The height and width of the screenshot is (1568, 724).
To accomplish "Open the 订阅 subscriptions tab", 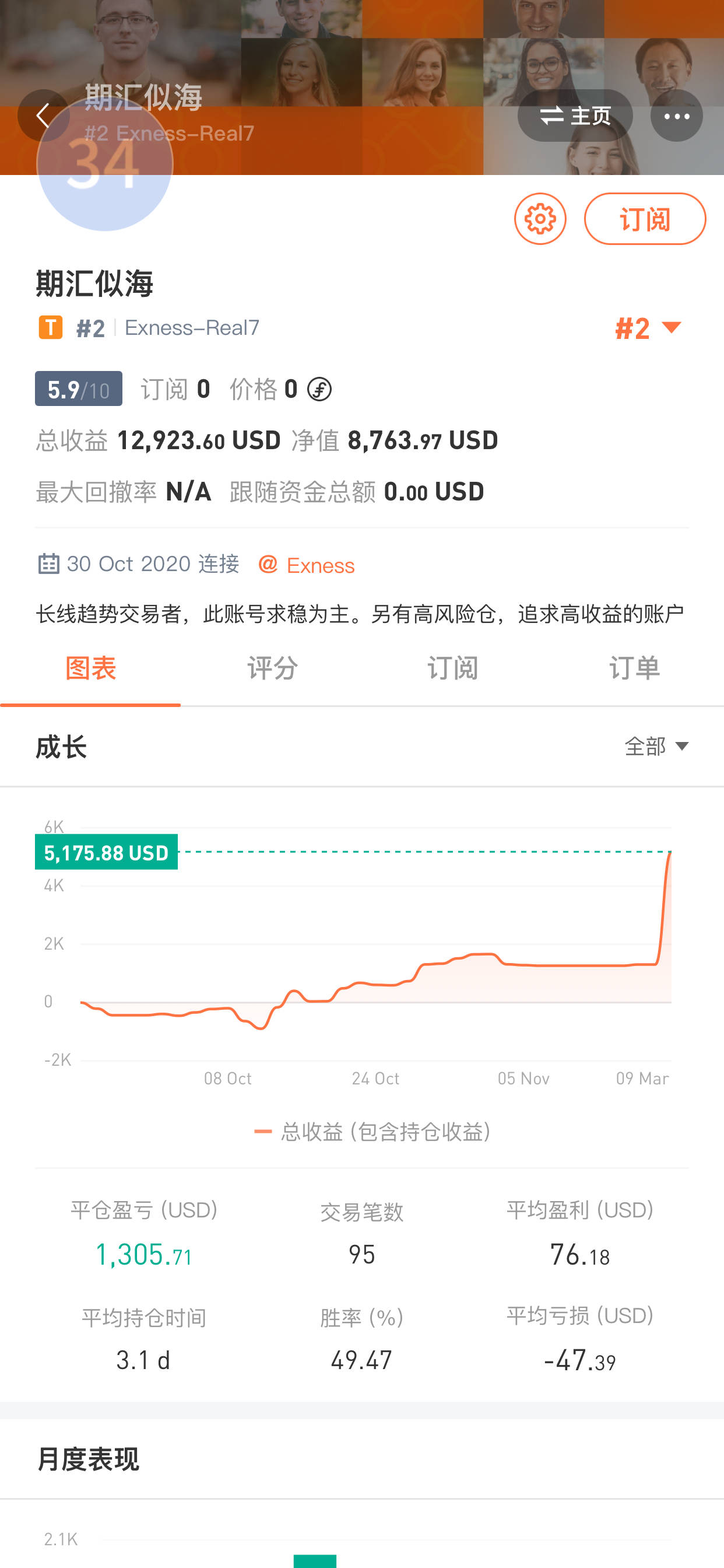I will (x=453, y=668).
